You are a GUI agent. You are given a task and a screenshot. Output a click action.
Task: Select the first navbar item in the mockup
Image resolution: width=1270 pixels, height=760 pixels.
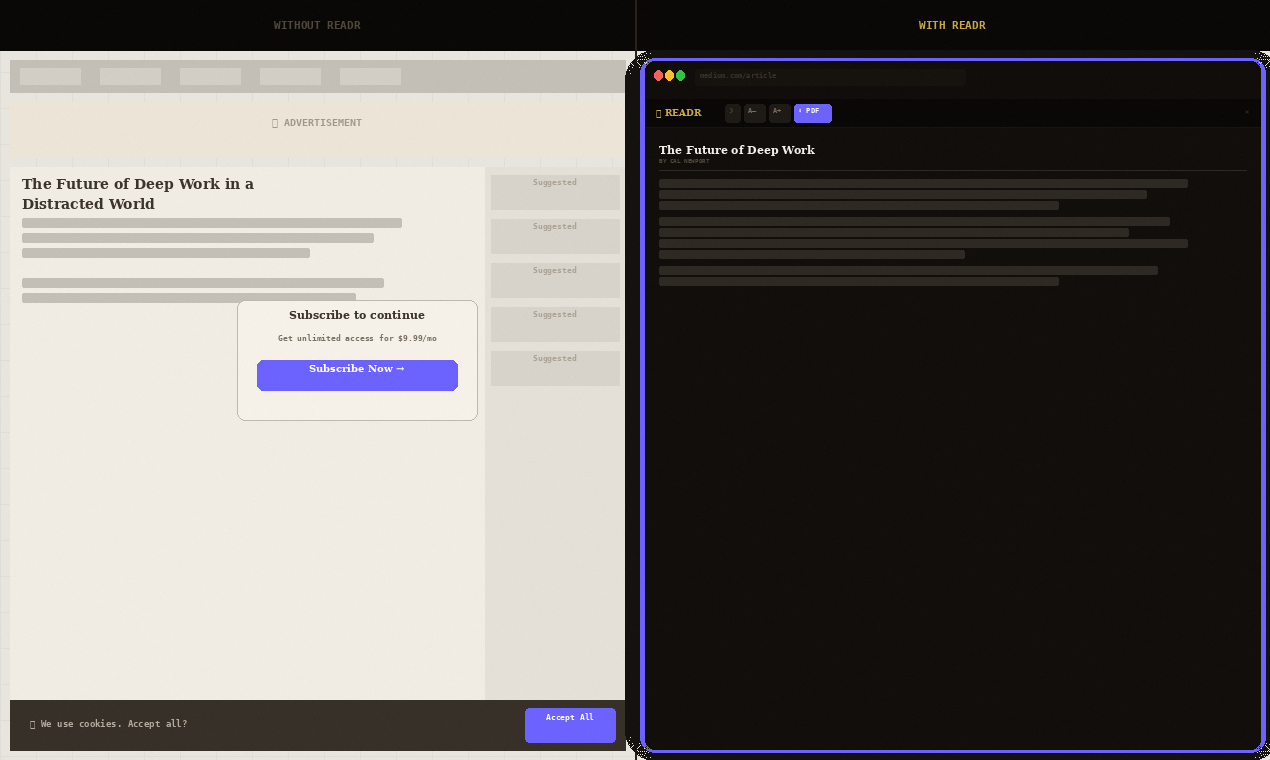pos(49,76)
